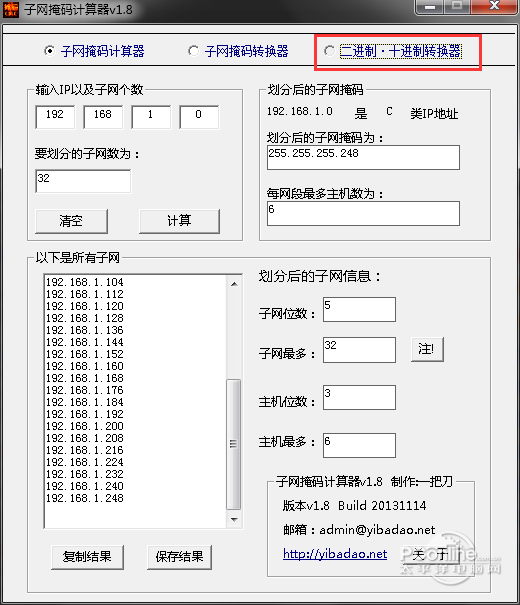Click the 计算 button
Viewport: 520px width, 605px height.
click(x=179, y=221)
